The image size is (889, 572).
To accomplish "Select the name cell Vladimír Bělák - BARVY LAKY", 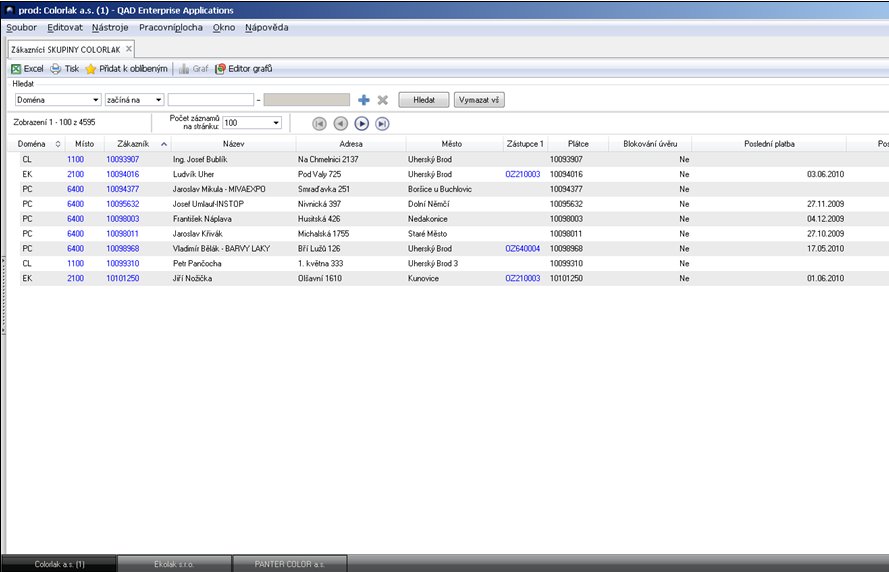I will pyautogui.click(x=221, y=248).
